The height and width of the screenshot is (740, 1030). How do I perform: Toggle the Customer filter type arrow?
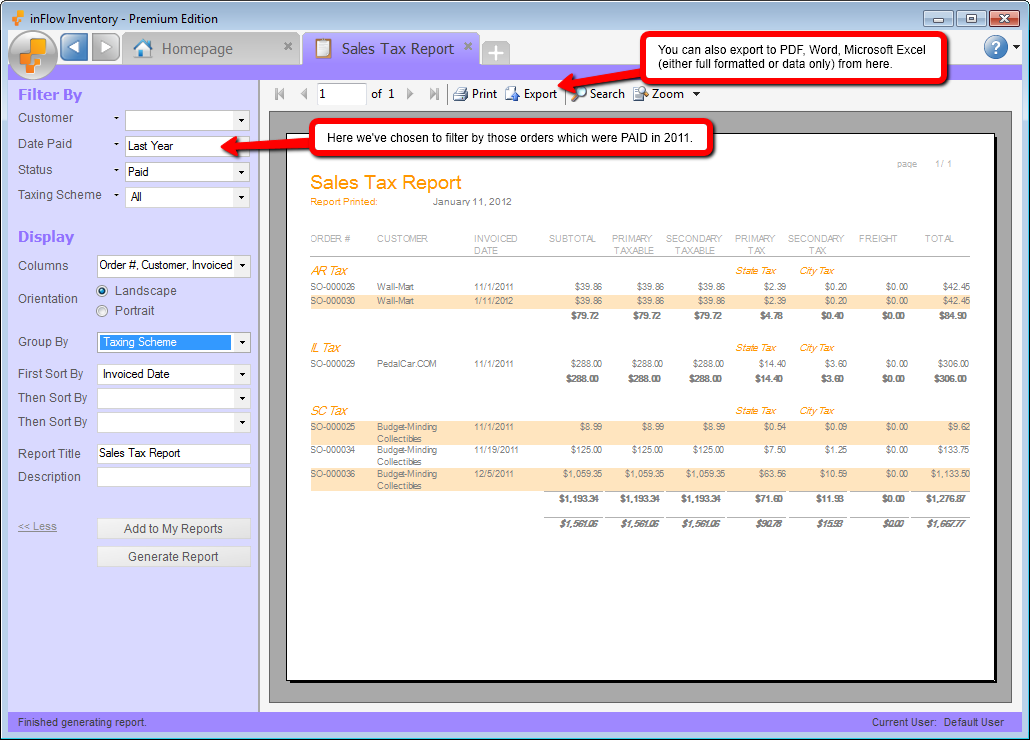tap(116, 118)
